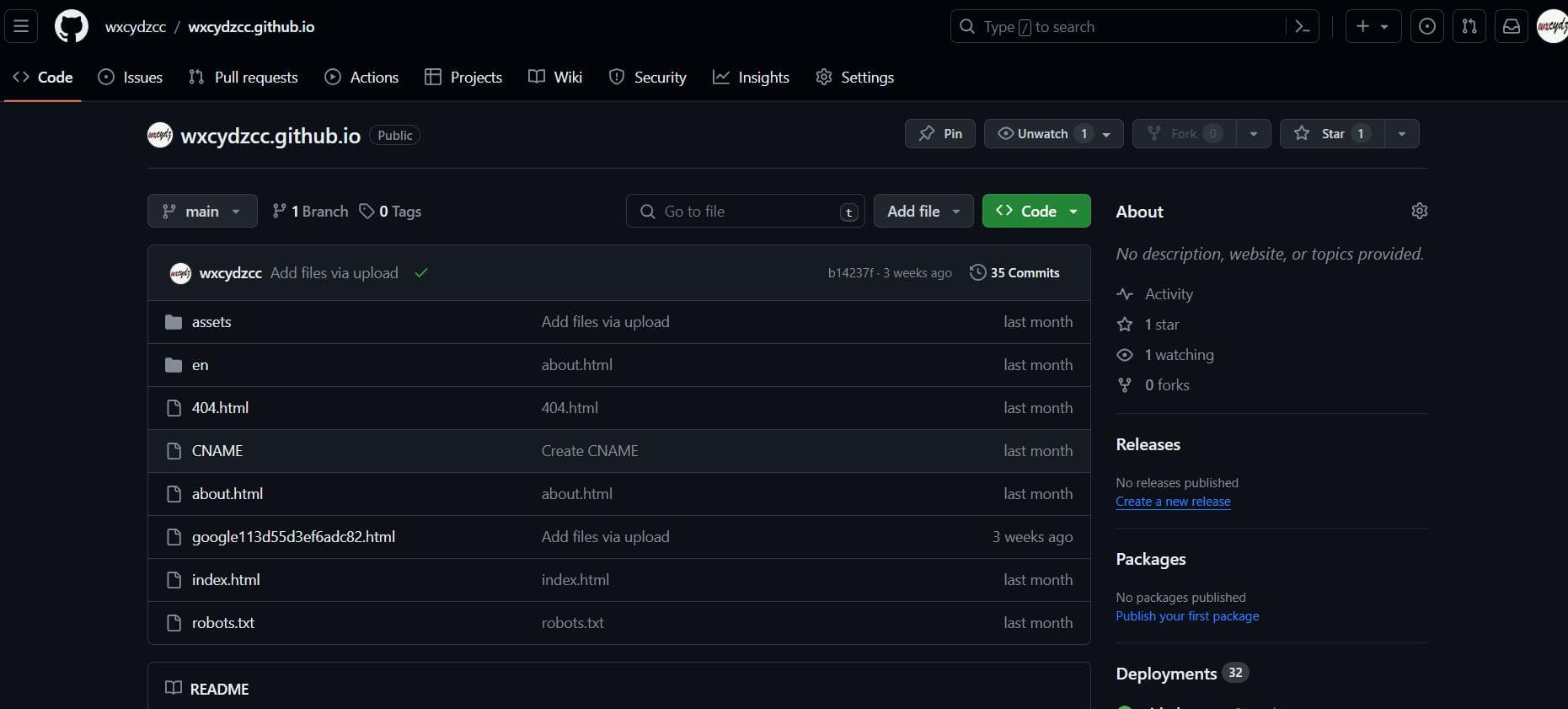Open the Security tab
The width and height of the screenshot is (1568, 709).
click(x=648, y=77)
